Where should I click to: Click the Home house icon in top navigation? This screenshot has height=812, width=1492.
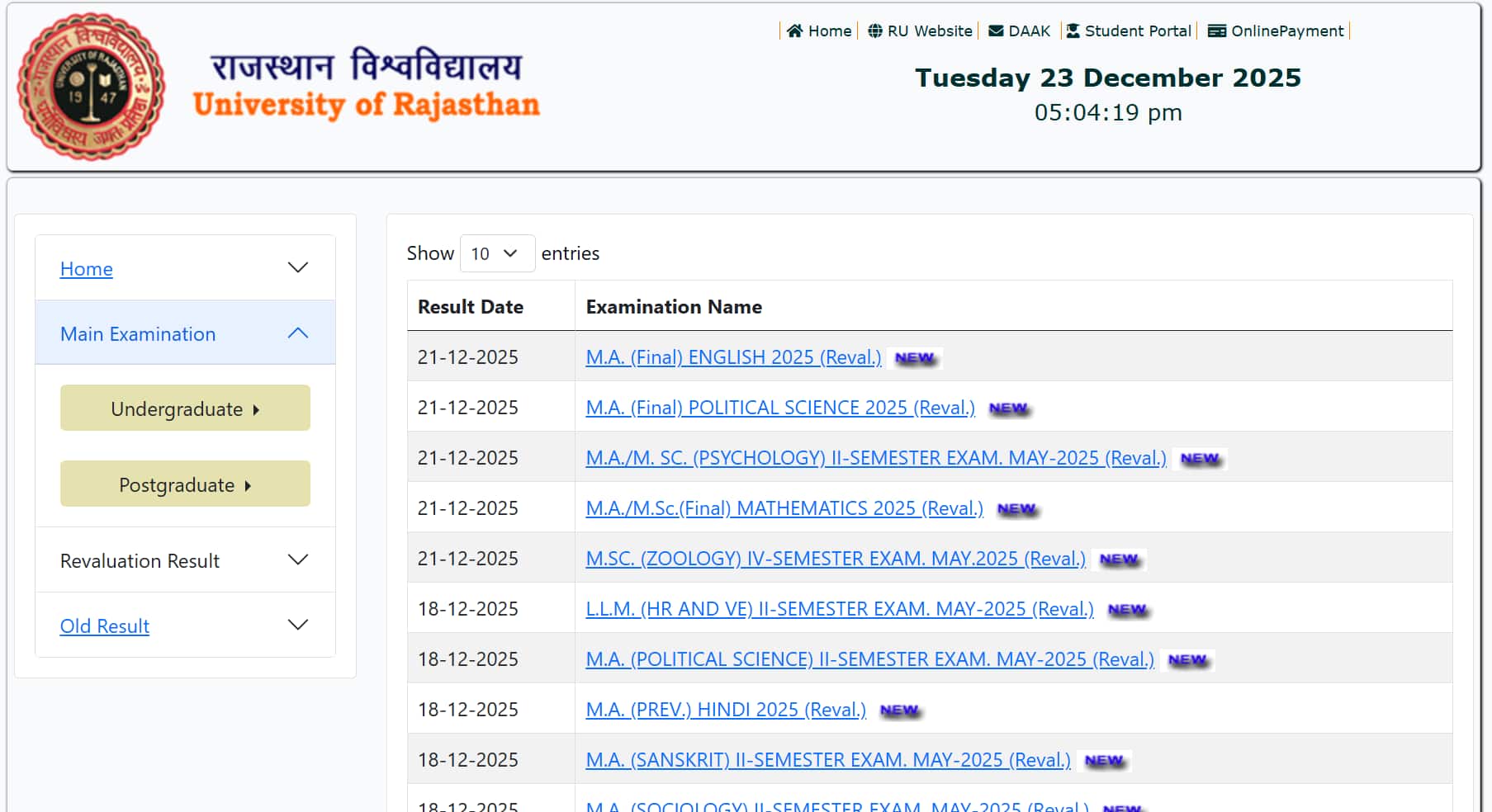[795, 31]
